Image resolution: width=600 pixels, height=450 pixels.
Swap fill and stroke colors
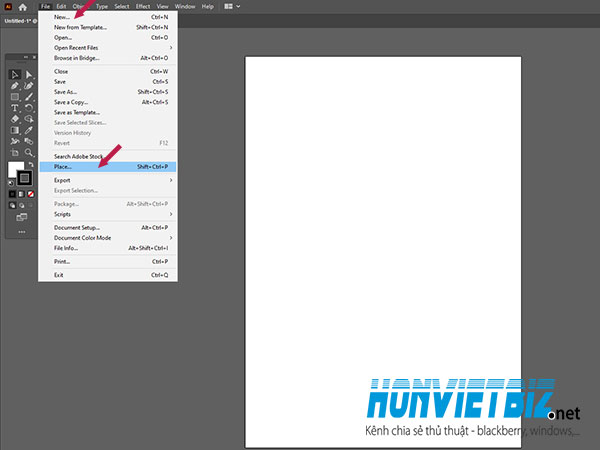click(x=31, y=165)
